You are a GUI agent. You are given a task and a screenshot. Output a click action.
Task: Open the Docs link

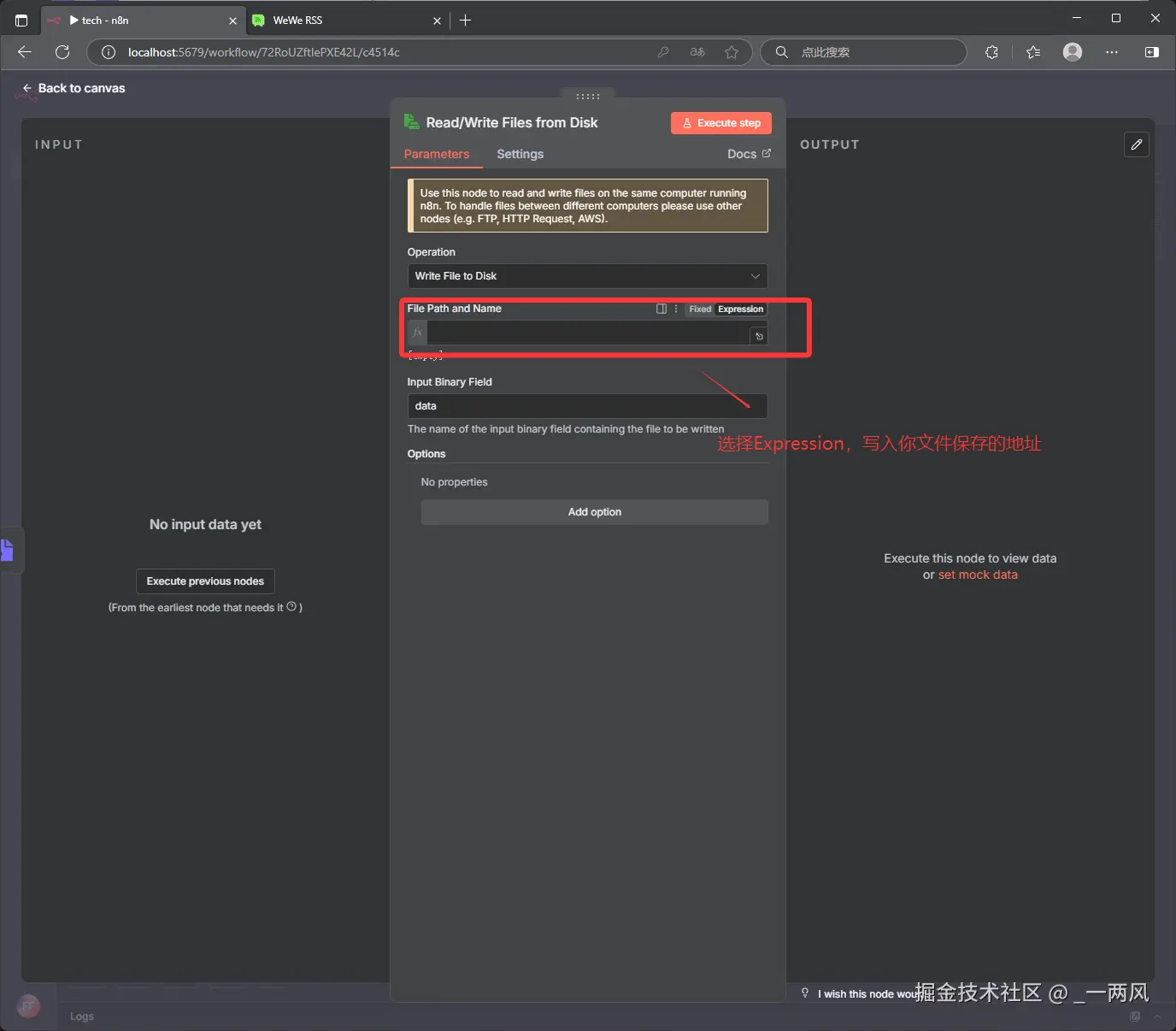(749, 154)
